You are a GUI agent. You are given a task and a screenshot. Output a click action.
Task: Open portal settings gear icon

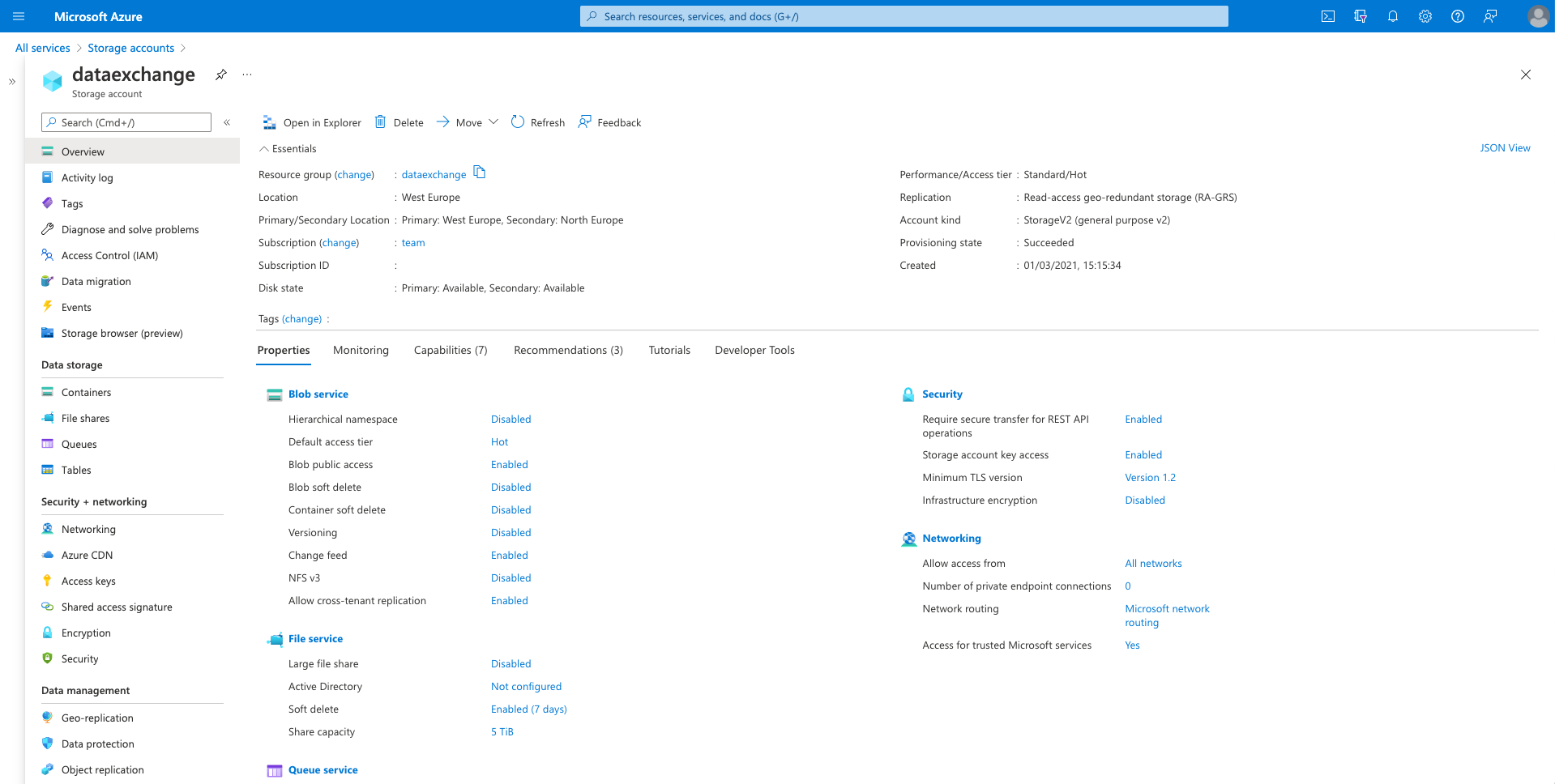tap(1425, 16)
